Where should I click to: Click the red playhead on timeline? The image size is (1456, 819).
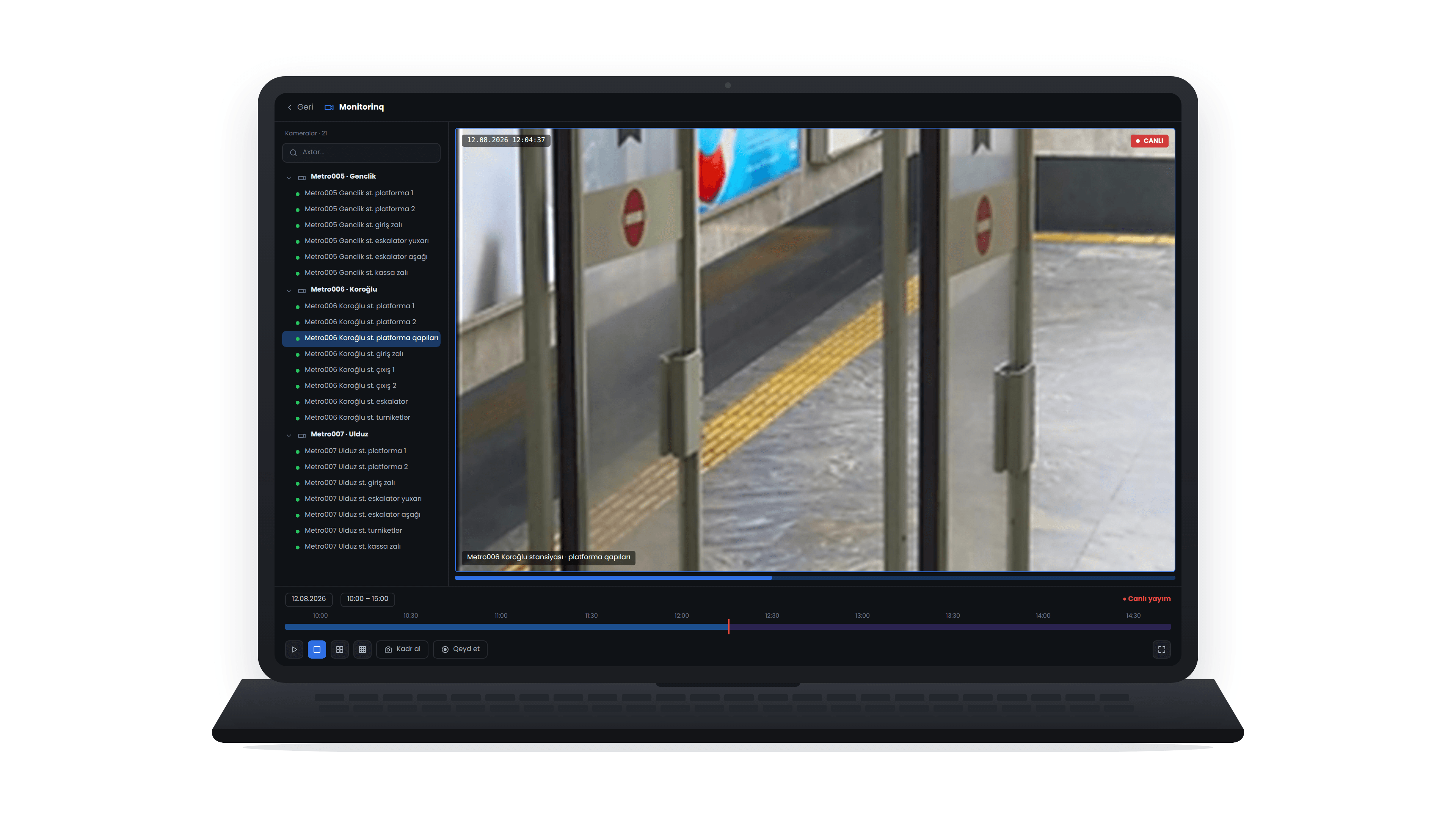tap(728, 626)
